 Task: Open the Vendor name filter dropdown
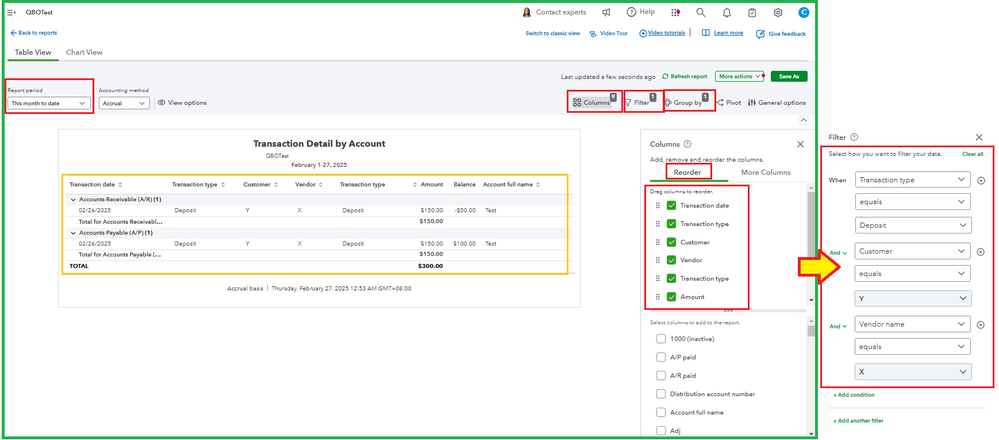[912, 324]
